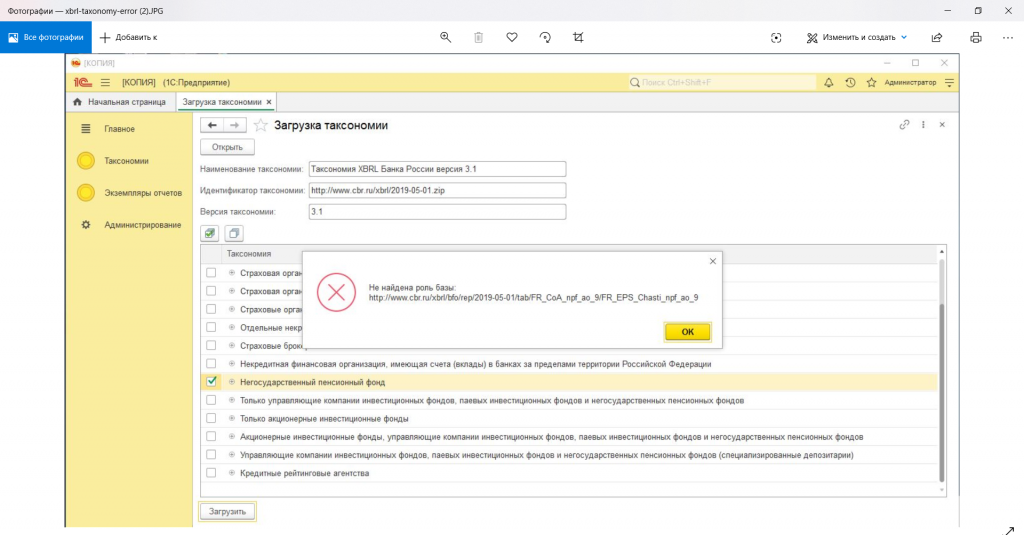This screenshot has width=1024, height=535.
Task: Click the Идентификатор таксономии input field
Action: coord(437,190)
